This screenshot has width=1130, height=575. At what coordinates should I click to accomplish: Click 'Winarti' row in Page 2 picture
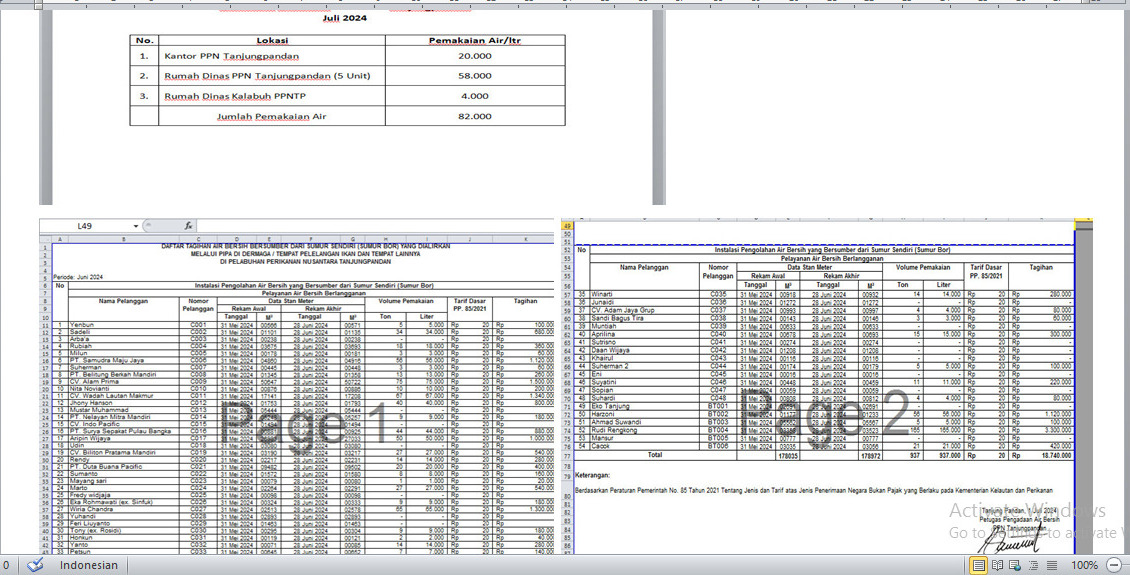[602, 294]
